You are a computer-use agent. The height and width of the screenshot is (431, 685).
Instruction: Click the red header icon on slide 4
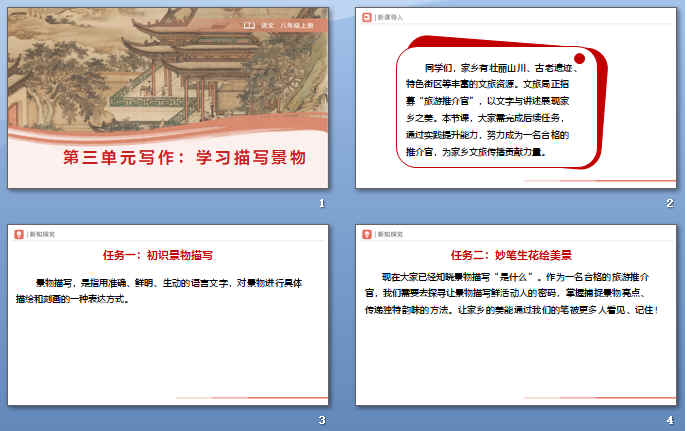[x=367, y=235]
